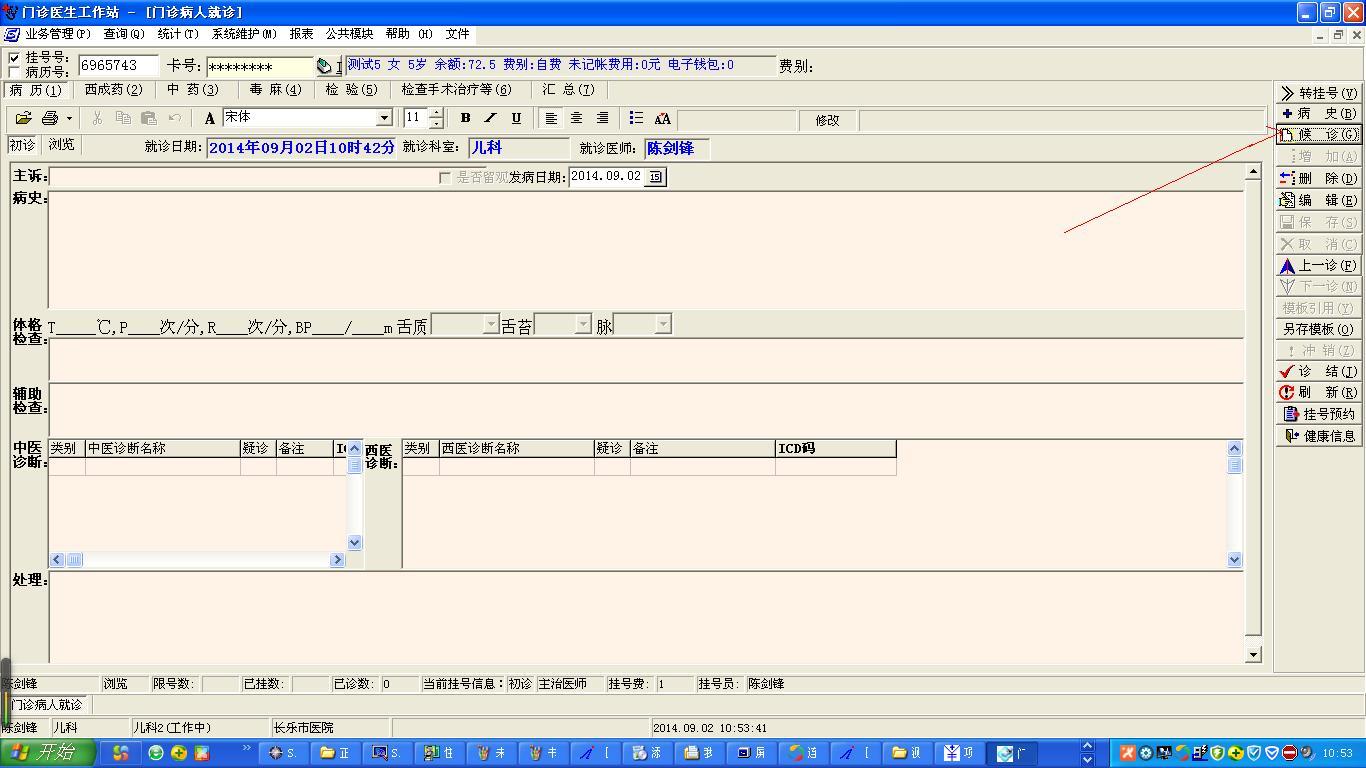Click the 修改 modify button

pyautogui.click(x=827, y=120)
